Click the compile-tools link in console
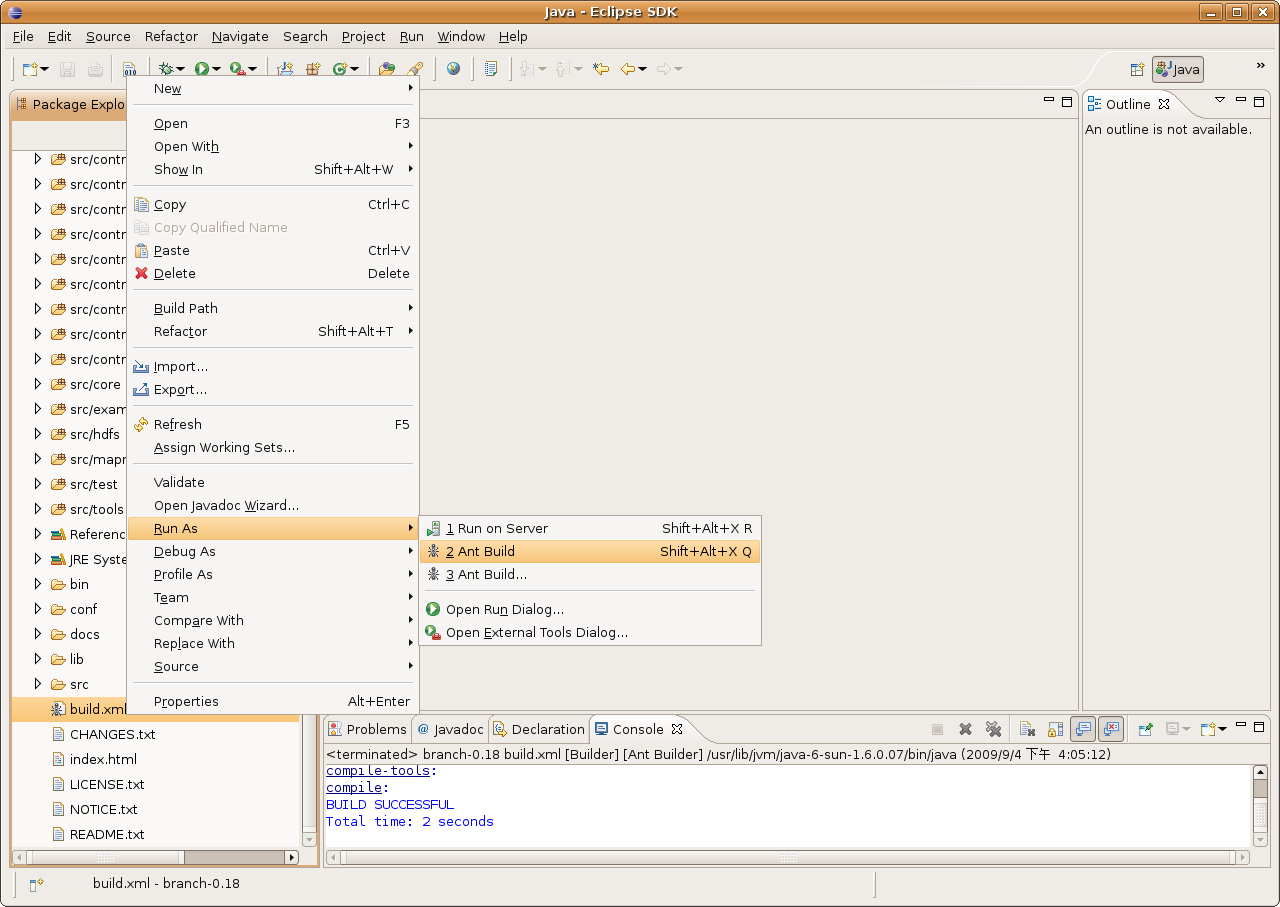 pyautogui.click(x=378, y=771)
